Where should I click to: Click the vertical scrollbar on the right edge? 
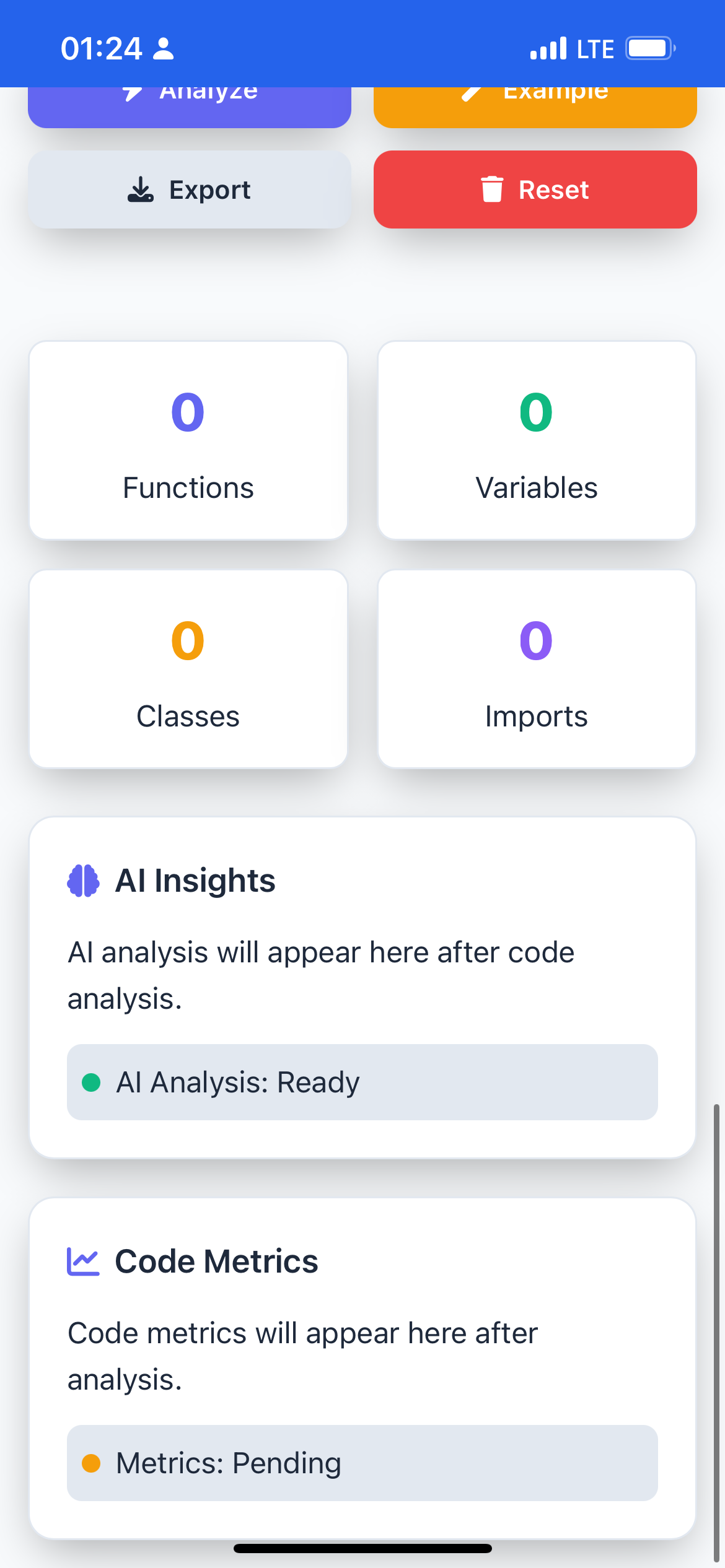pos(717,1331)
